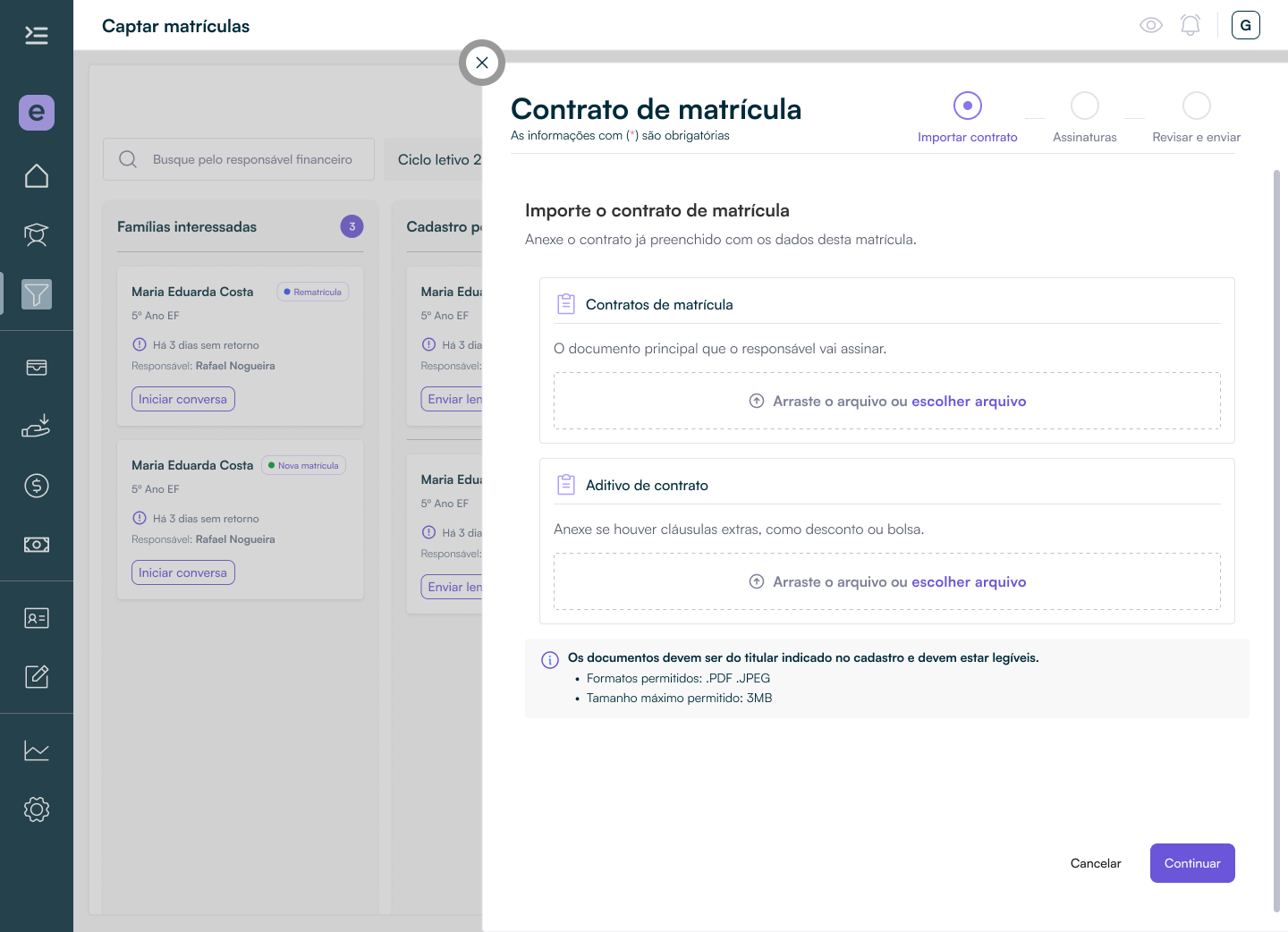Click upload arrow icon in Contratos de matrícula dropzone

(x=757, y=401)
